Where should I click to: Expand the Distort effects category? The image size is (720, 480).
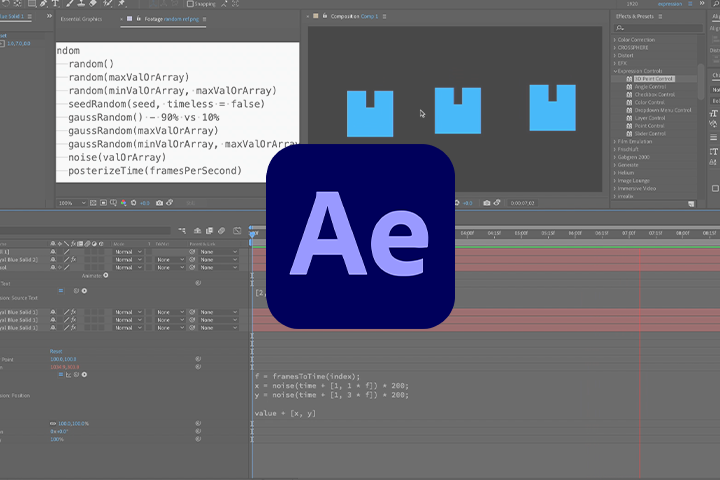[615, 56]
